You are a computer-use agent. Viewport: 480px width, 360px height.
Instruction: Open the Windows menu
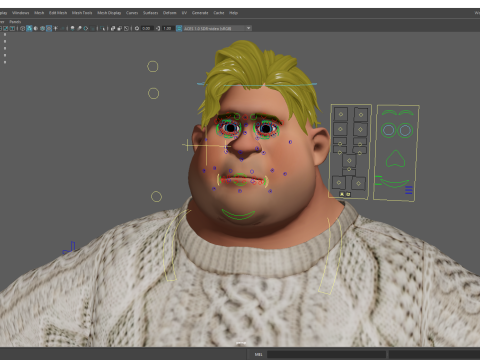(x=20, y=13)
